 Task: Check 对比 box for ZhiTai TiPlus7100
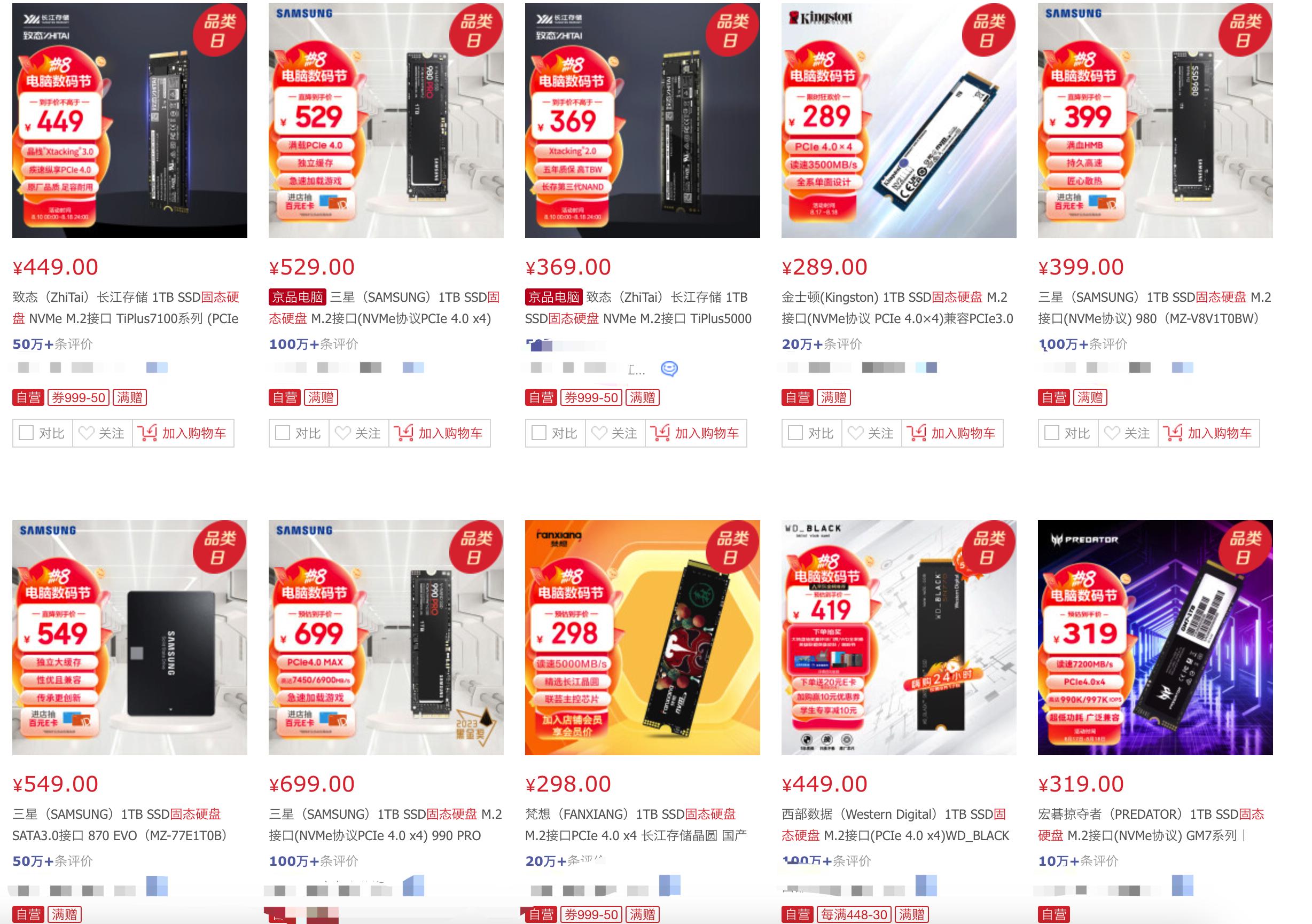[x=26, y=433]
